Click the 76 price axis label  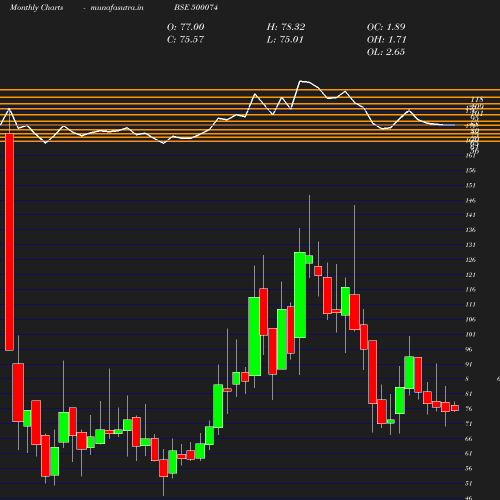[469, 409]
